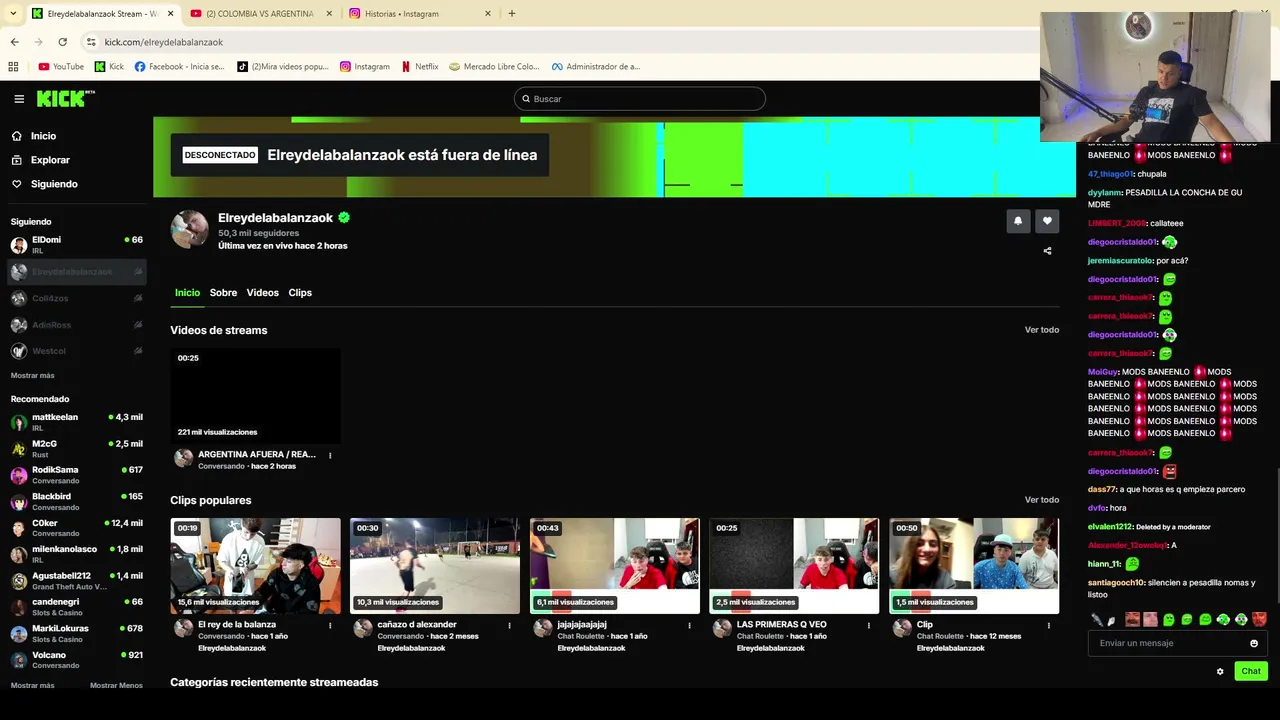
Task: Select the Inicio channel tab
Action: pos(187,293)
